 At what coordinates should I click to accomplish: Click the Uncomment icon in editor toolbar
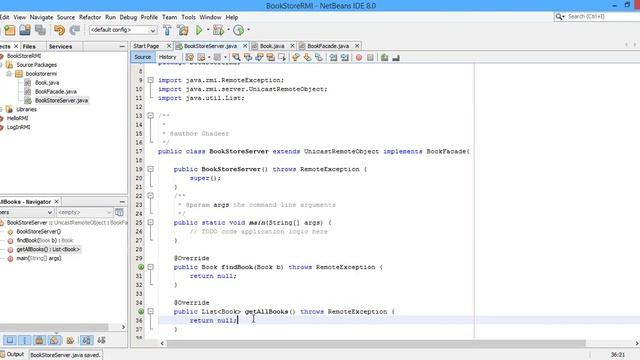396,58
